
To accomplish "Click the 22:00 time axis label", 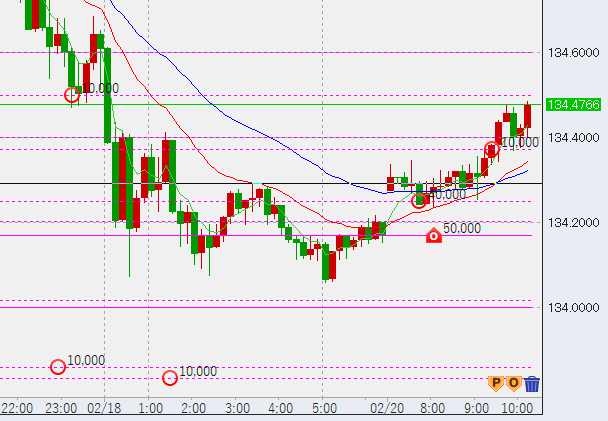I will (x=17, y=408).
